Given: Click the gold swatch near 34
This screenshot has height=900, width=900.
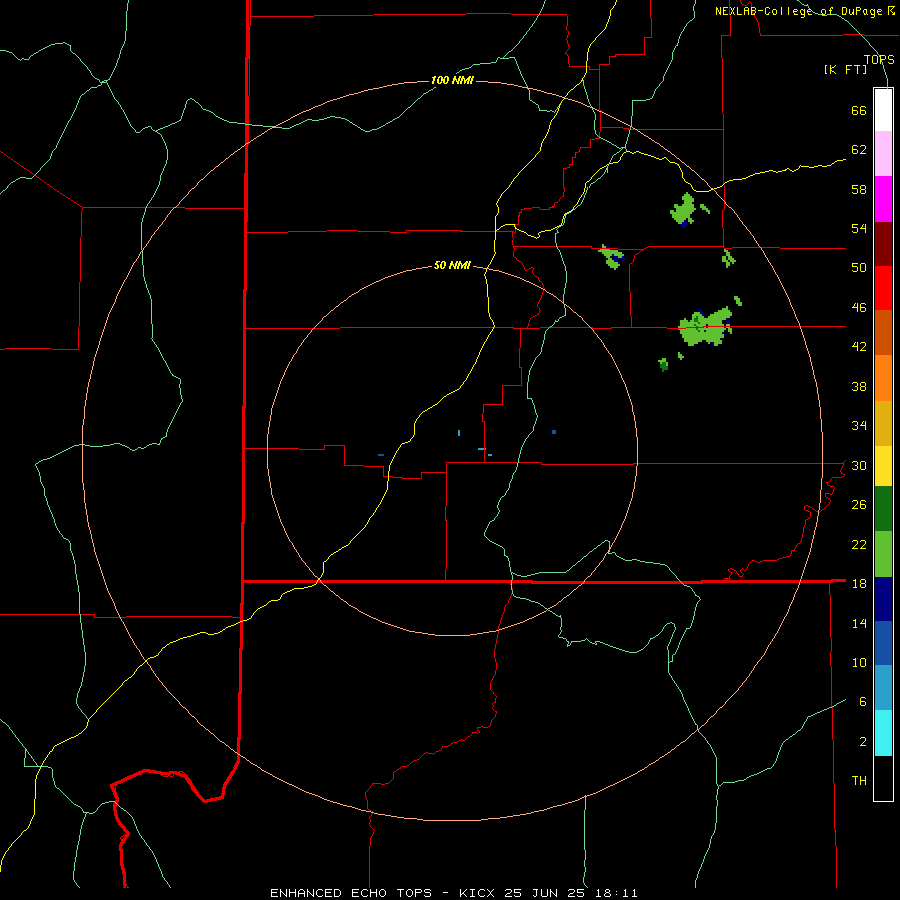Looking at the screenshot, I should click(x=883, y=423).
